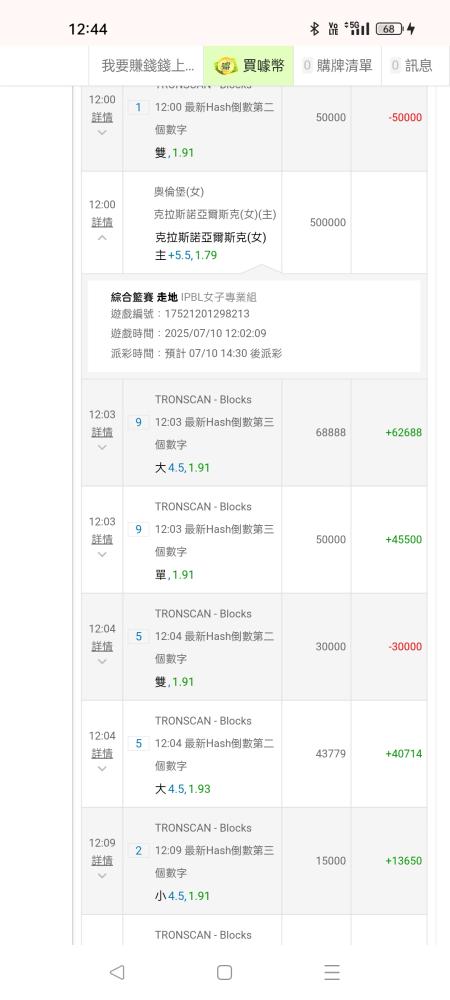The image size is (450, 1000).
Task: Tap the 買噱幣 buy coins button
Action: [x=249, y=65]
